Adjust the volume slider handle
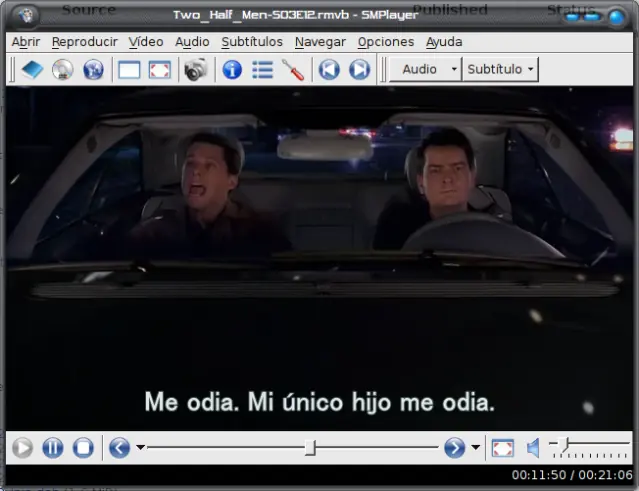This screenshot has width=639, height=491. [563, 444]
